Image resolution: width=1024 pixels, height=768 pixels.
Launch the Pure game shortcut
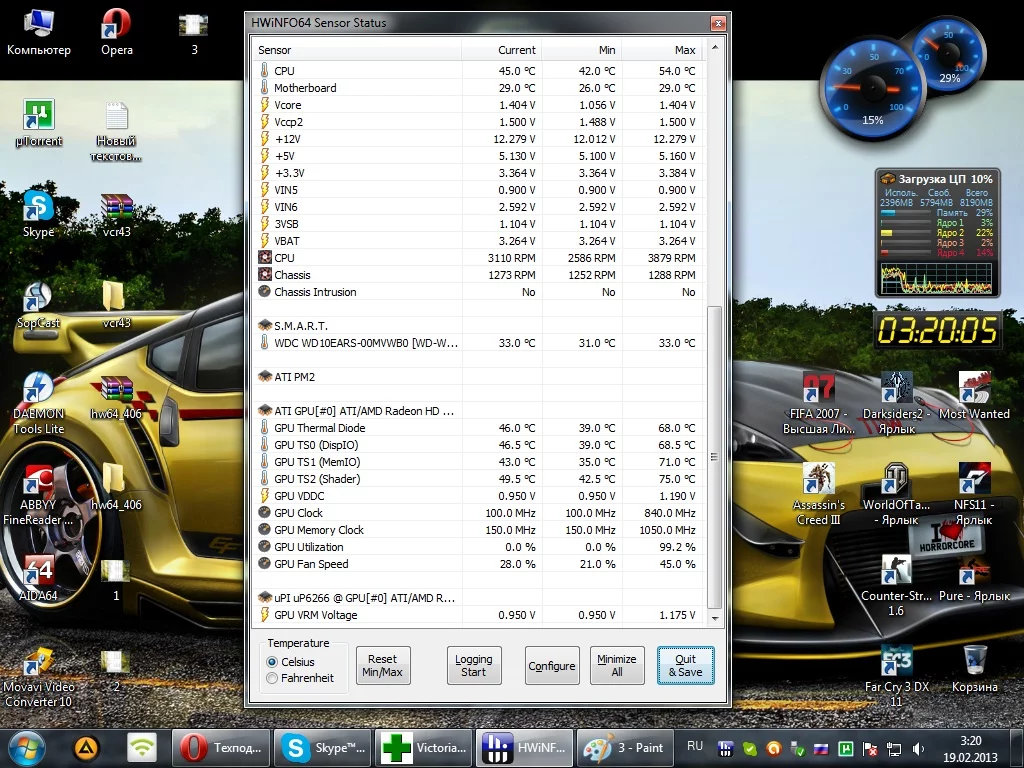pyautogui.click(x=974, y=579)
